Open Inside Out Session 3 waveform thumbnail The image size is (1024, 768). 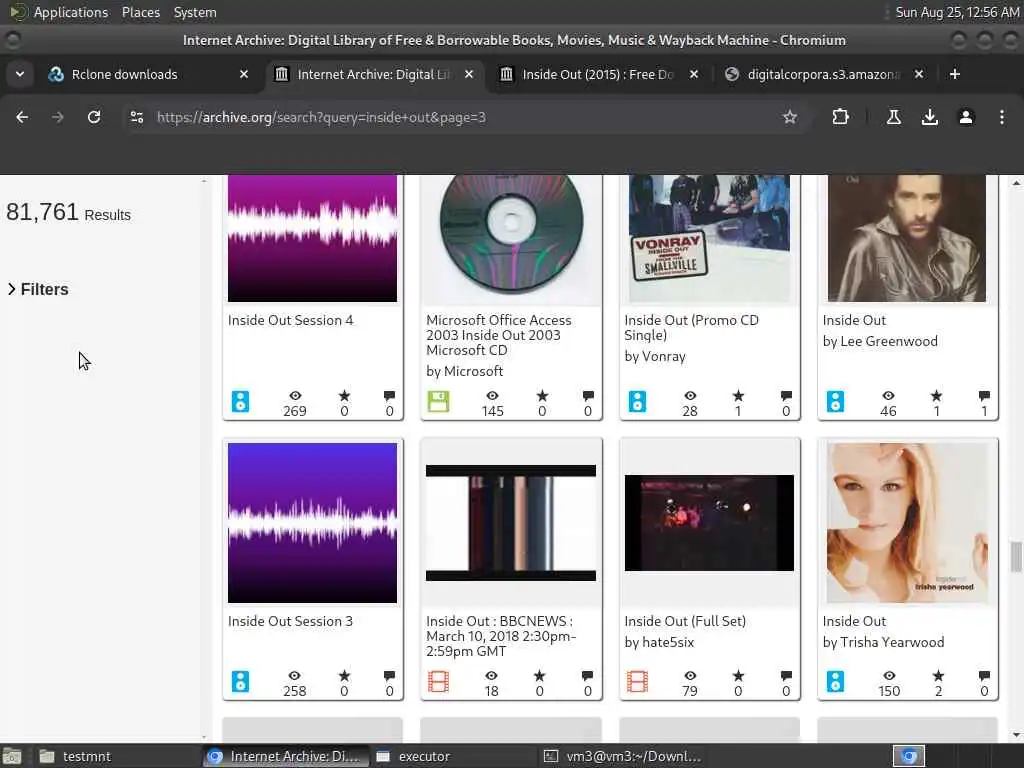point(312,522)
